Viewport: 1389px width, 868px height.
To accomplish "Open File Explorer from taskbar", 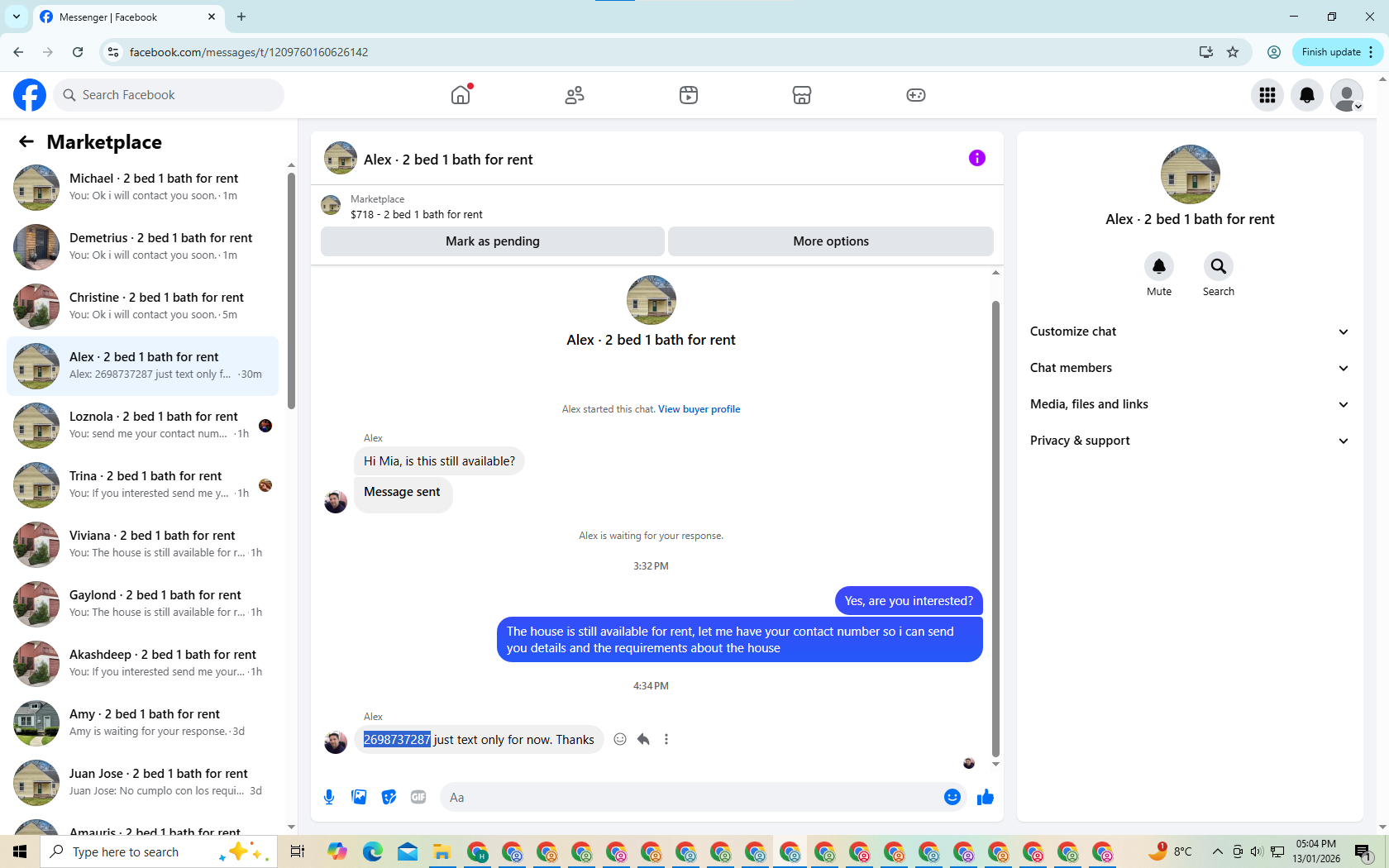I will point(442,851).
